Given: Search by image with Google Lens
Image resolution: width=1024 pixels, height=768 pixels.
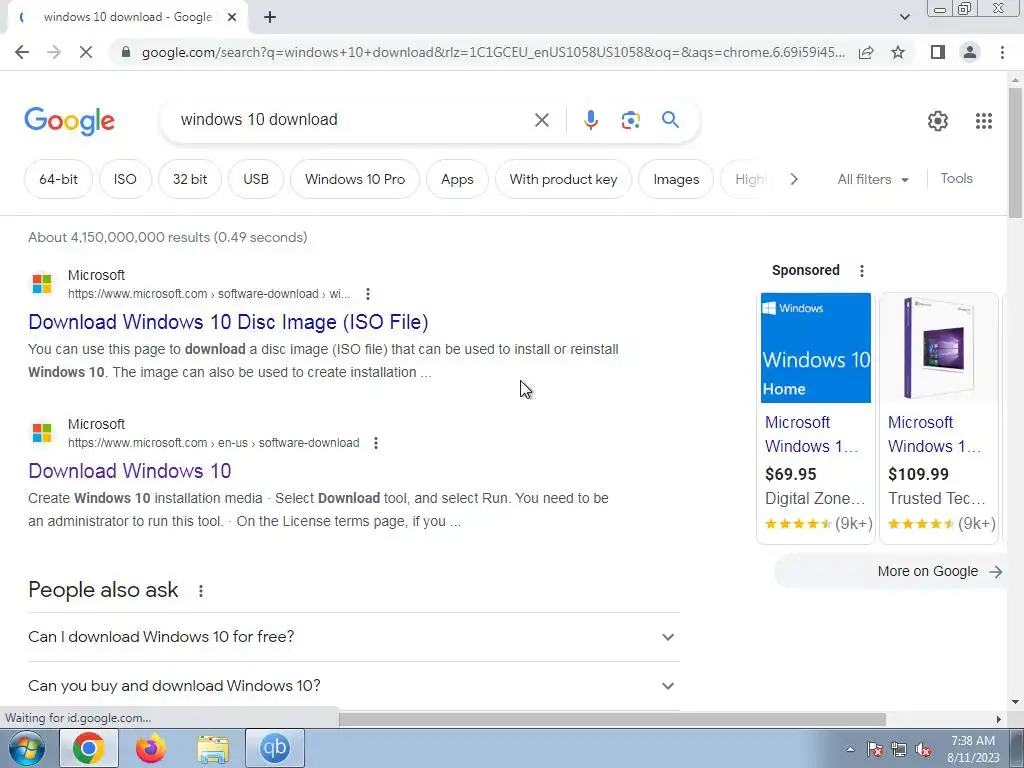Looking at the screenshot, I should (630, 120).
